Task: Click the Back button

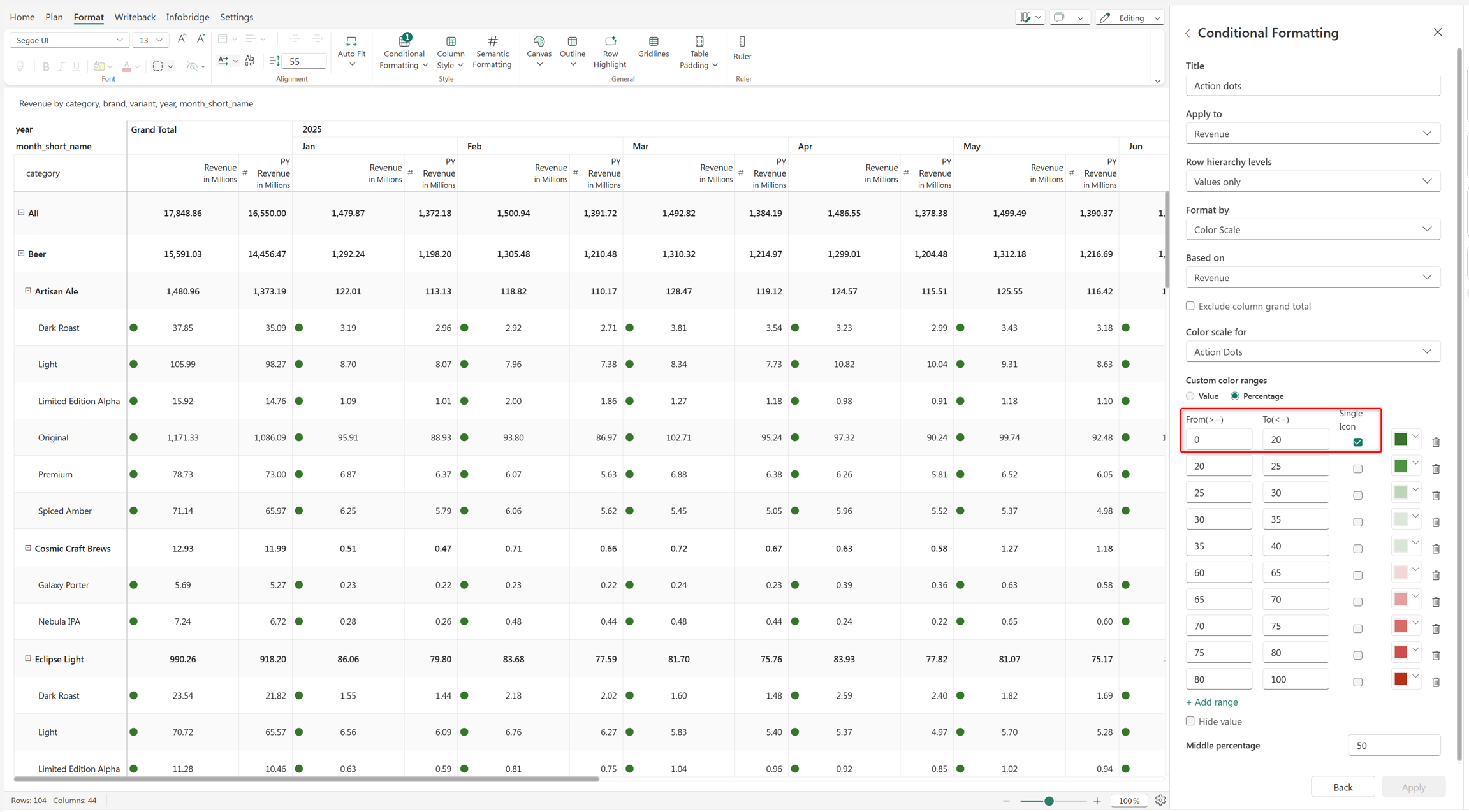Action: tap(1343, 787)
